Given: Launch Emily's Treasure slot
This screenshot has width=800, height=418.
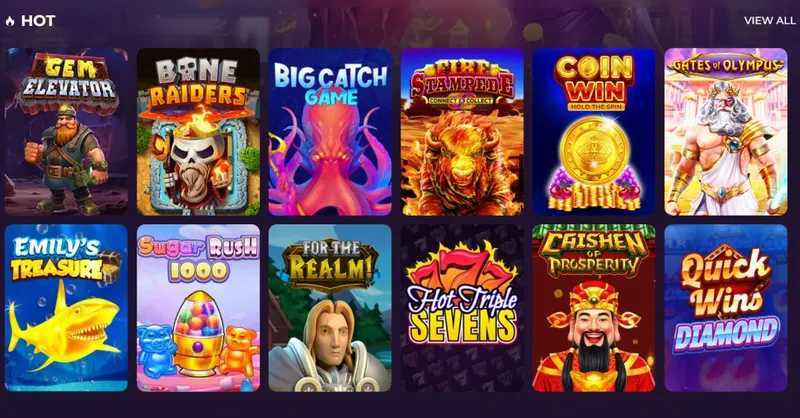Looking at the screenshot, I should [66, 308].
